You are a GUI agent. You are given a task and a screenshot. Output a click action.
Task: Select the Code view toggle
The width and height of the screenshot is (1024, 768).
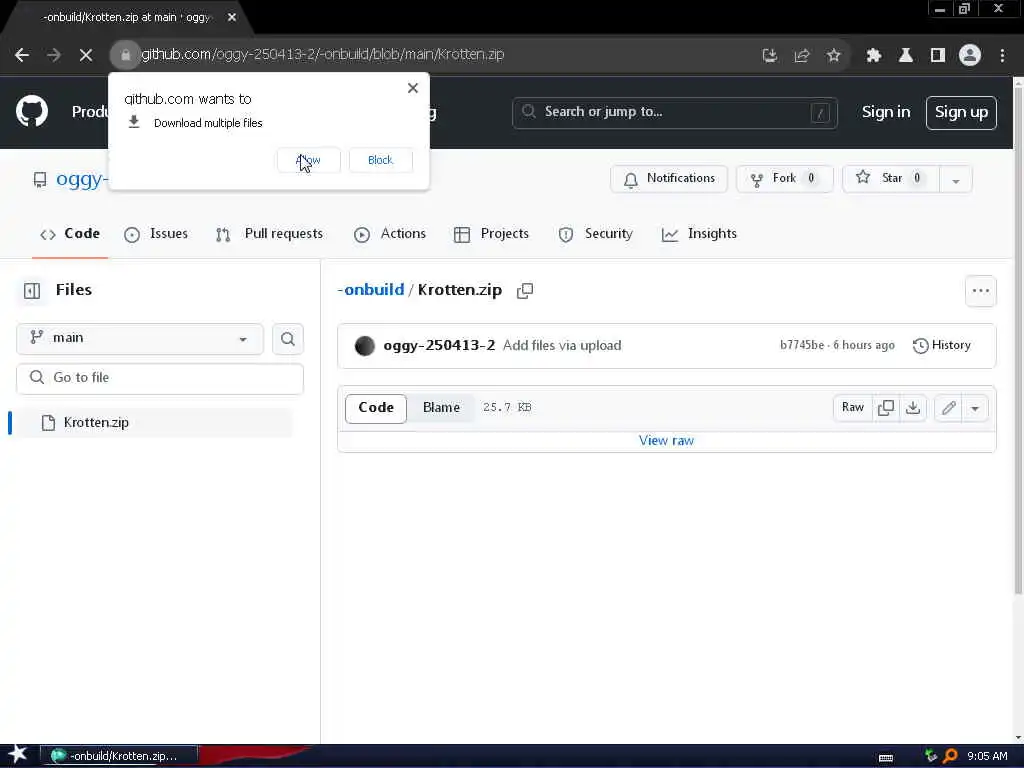coord(376,408)
